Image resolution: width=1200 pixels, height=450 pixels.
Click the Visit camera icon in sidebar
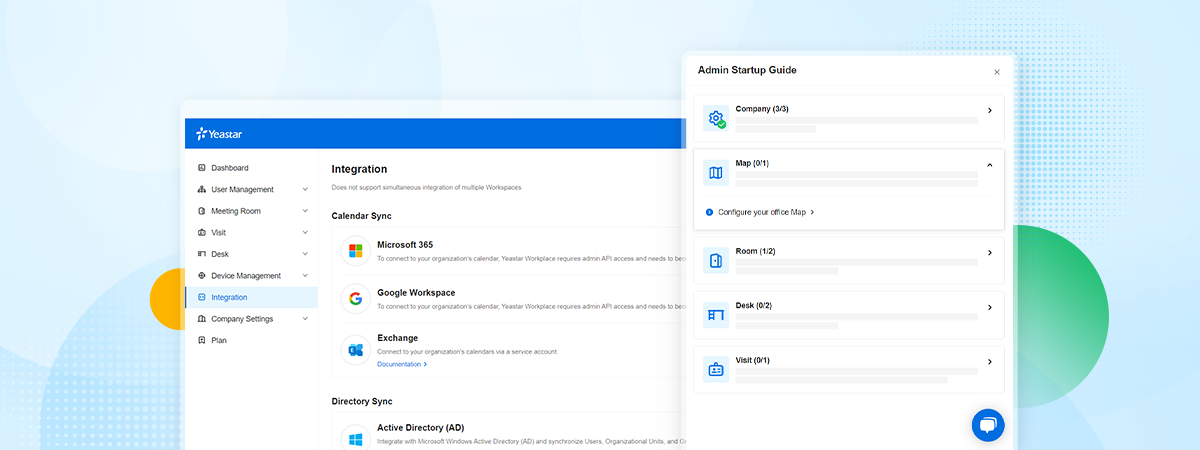202,232
